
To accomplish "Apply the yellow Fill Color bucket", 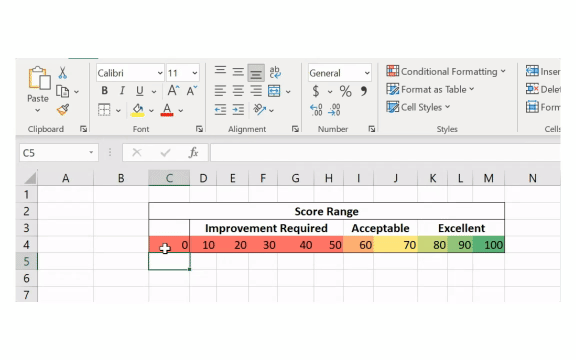I will tap(138, 110).
